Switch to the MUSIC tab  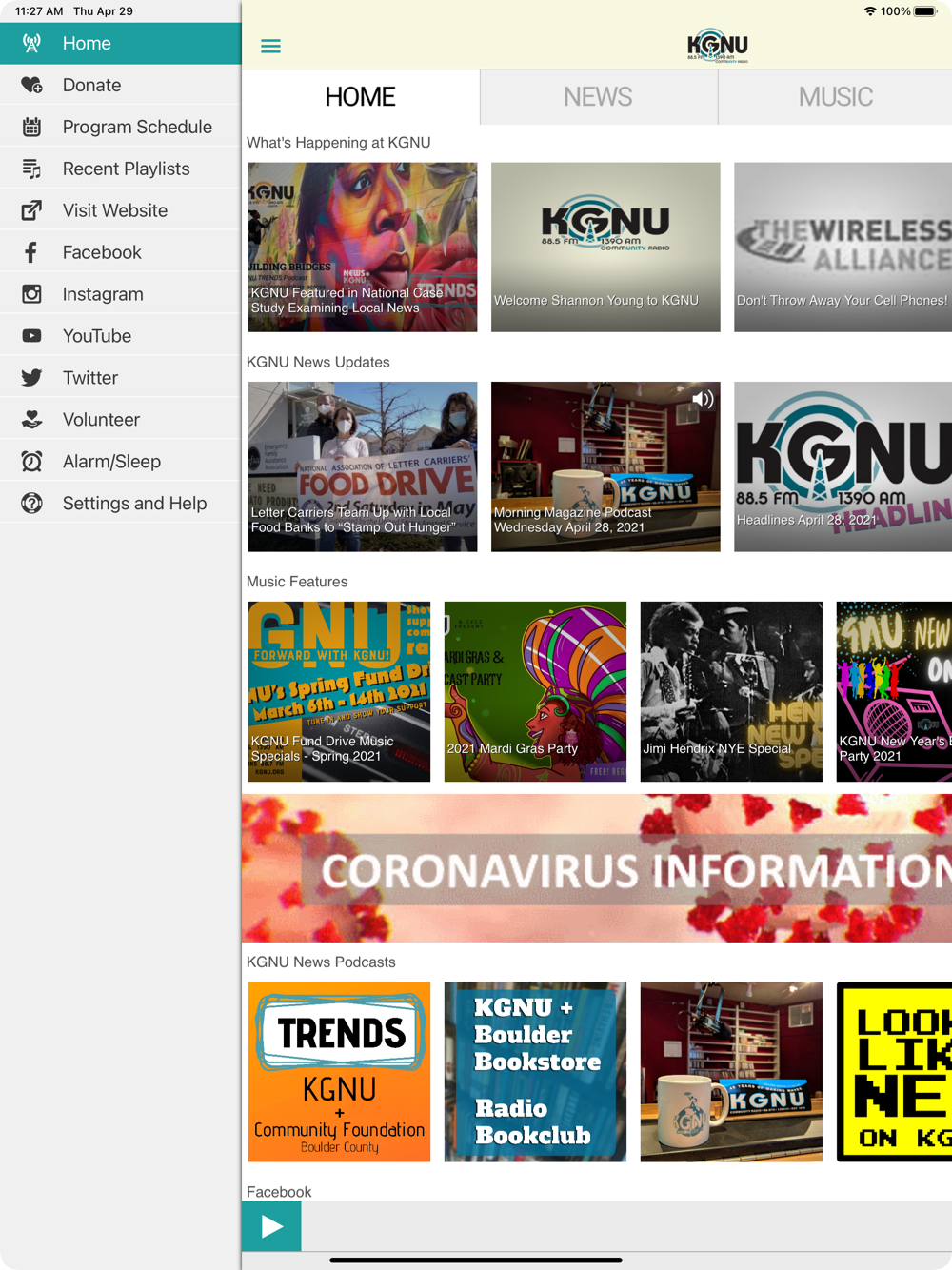[835, 97]
